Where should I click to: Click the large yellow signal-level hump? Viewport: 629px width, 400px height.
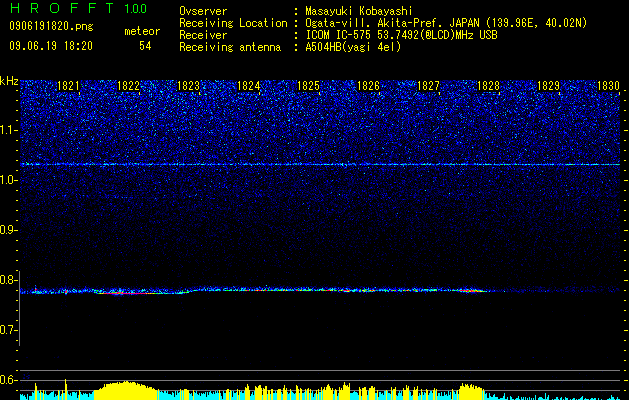pyautogui.click(x=126, y=390)
